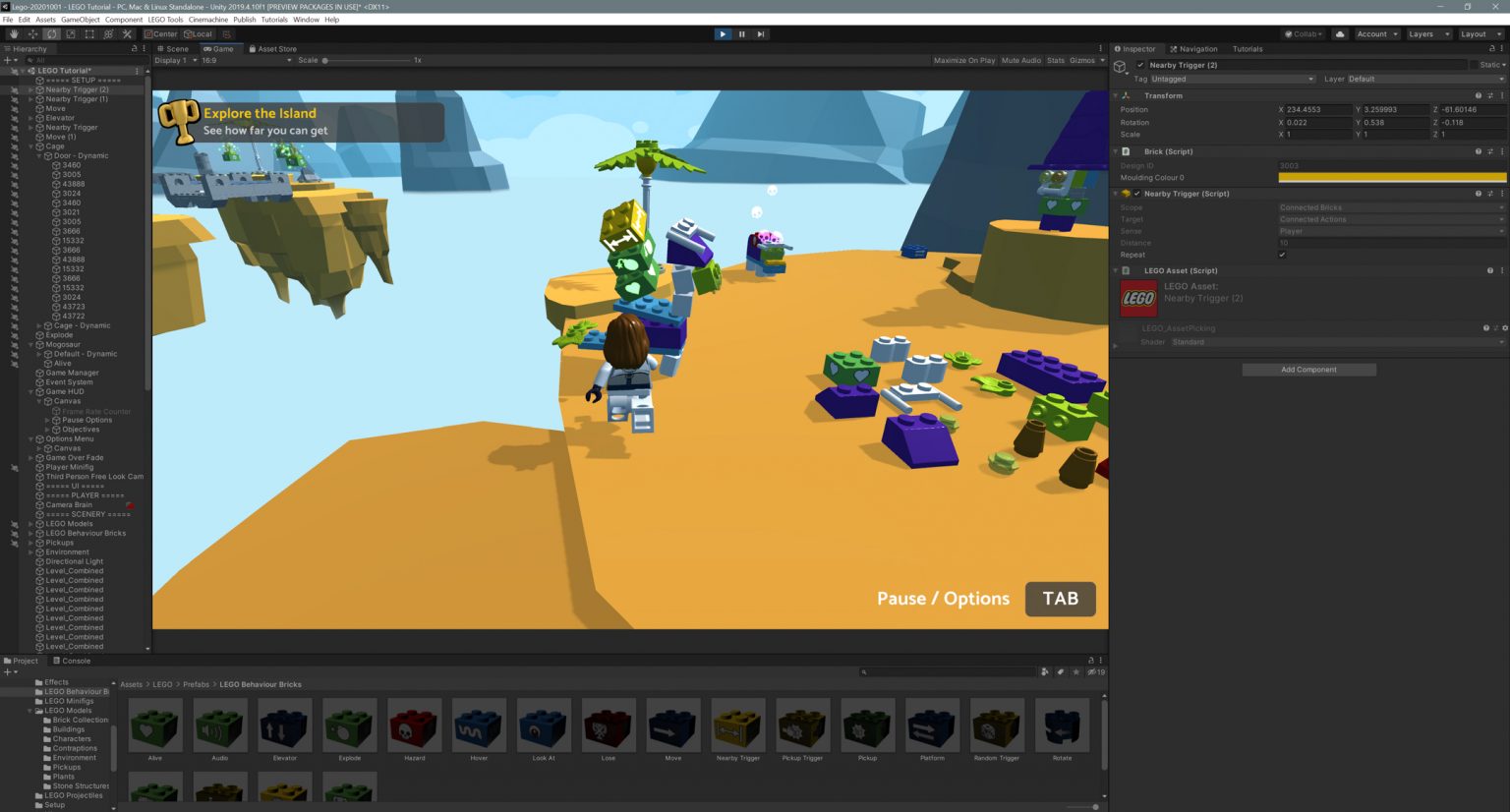This screenshot has width=1510, height=812.
Task: Open the Nearby Trigger behavior brick prefab
Action: (x=737, y=727)
